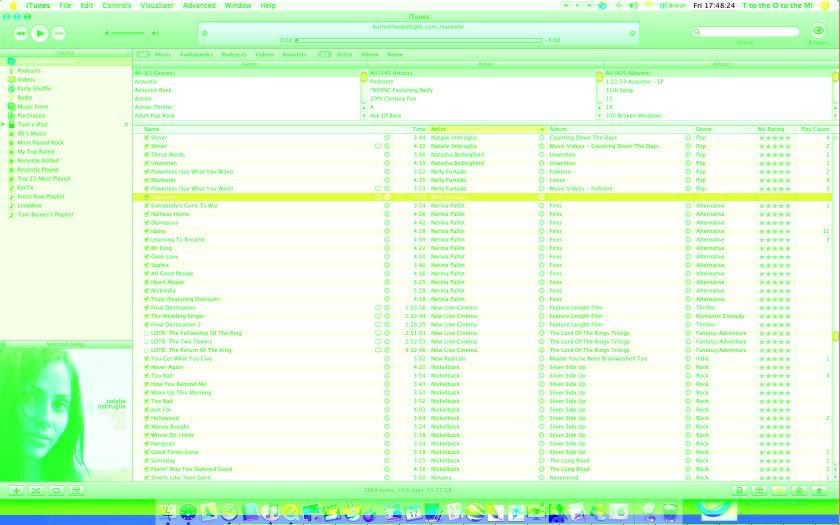Open the Purchased playlist
840x525 pixels.
[31, 116]
